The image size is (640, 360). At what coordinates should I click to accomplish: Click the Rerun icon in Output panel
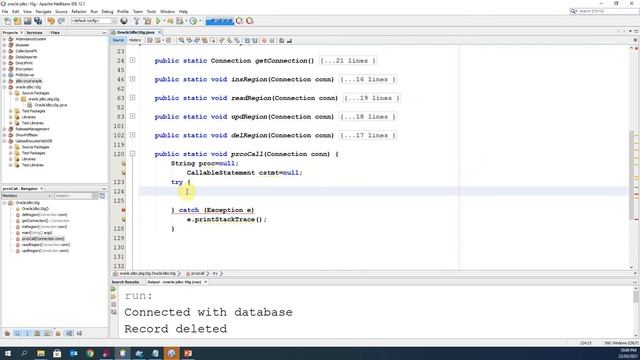click(113, 289)
